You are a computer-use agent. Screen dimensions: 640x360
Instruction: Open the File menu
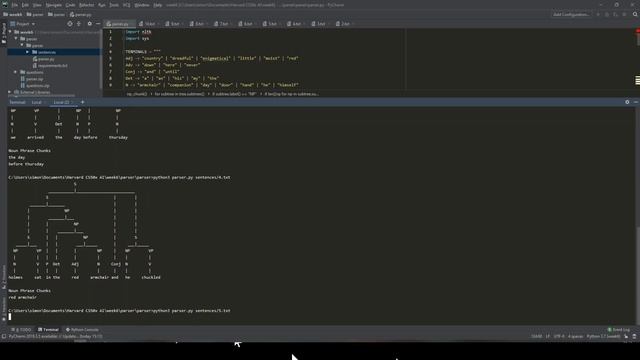pyautogui.click(x=15, y=5)
